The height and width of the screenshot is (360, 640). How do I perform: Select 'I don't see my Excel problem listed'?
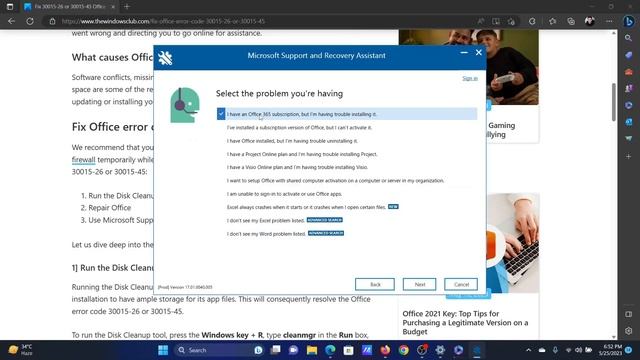coord(266,220)
